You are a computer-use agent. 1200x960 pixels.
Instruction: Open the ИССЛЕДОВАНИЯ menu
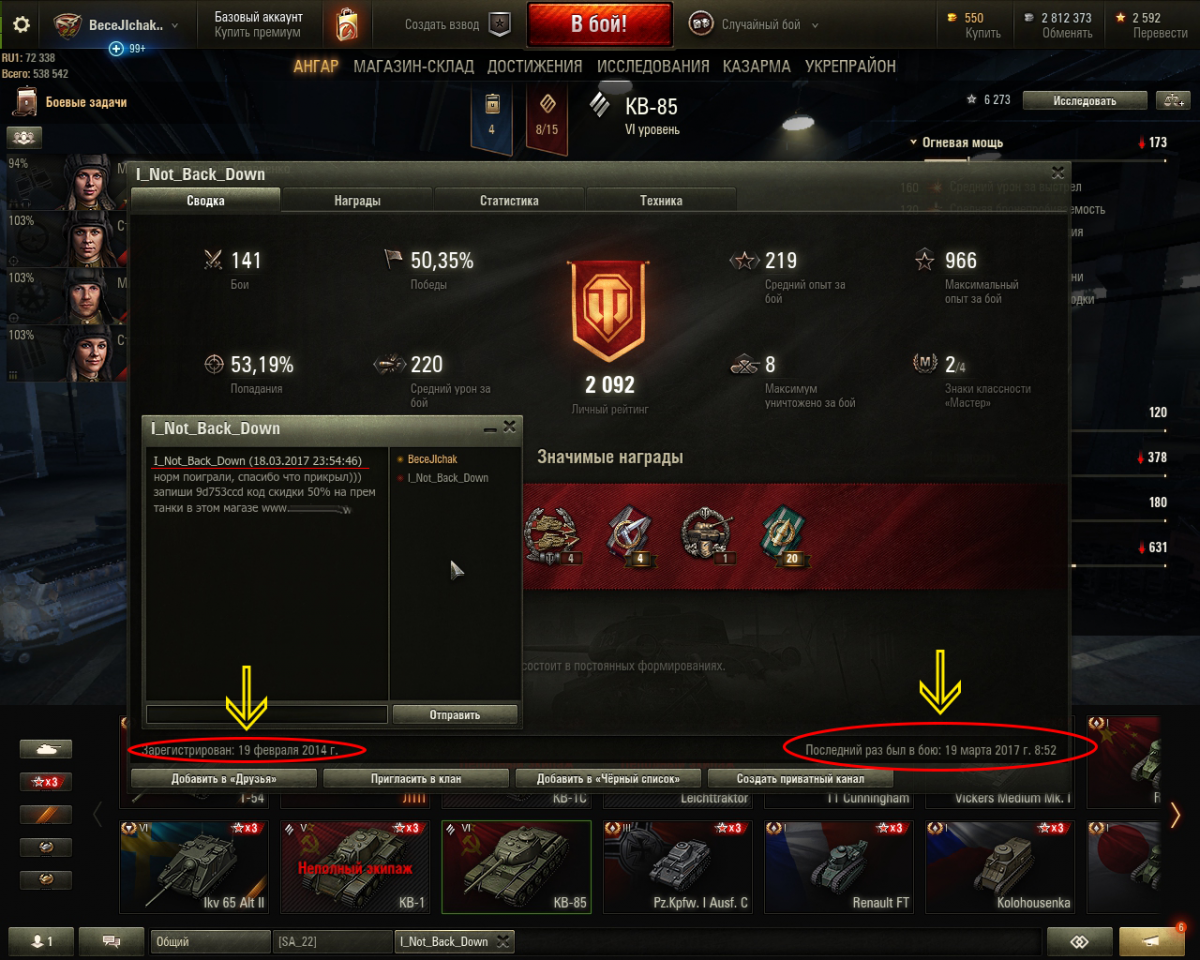[653, 66]
